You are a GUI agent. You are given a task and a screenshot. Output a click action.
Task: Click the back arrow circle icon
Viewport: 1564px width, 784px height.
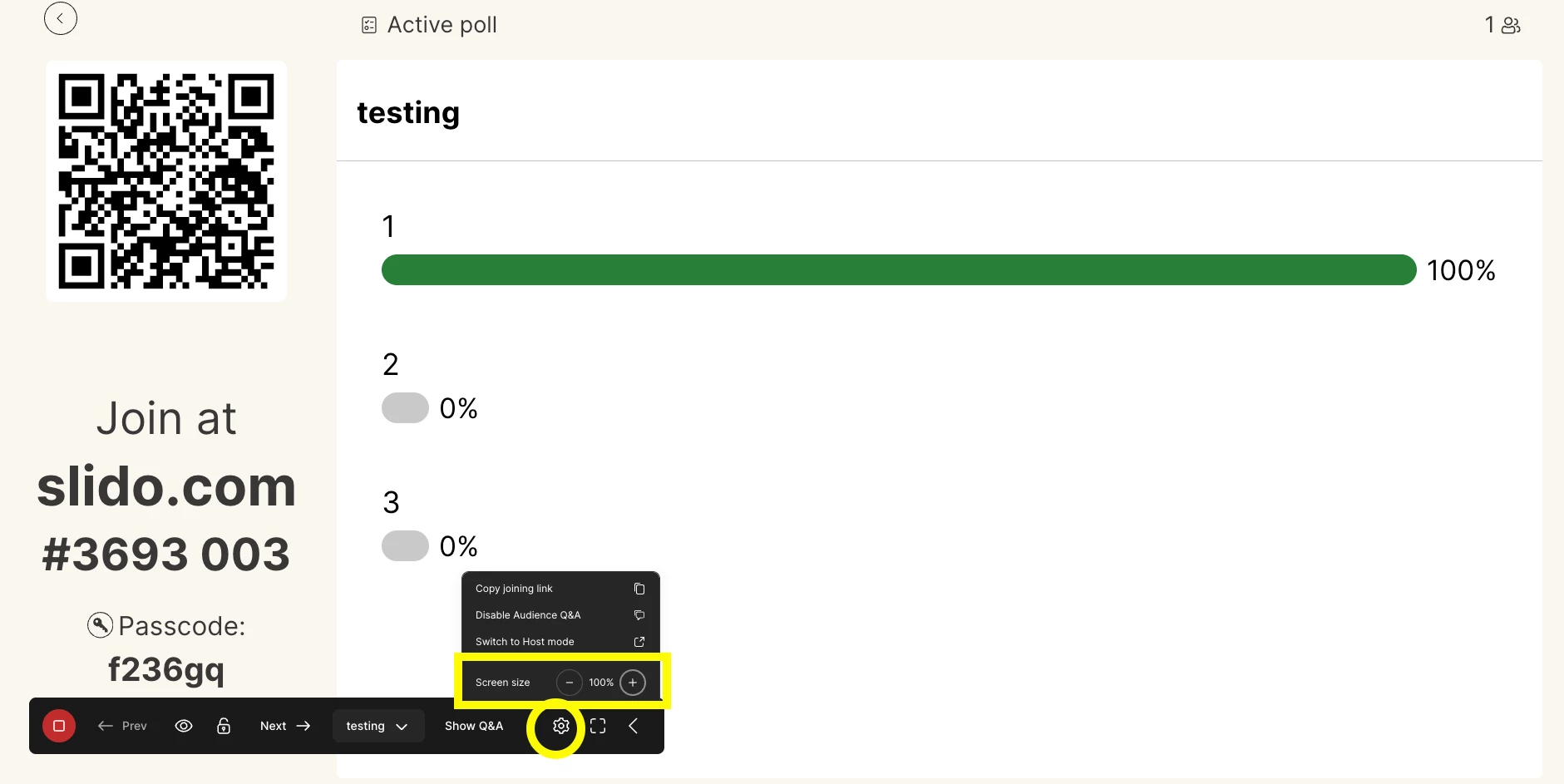[x=61, y=18]
